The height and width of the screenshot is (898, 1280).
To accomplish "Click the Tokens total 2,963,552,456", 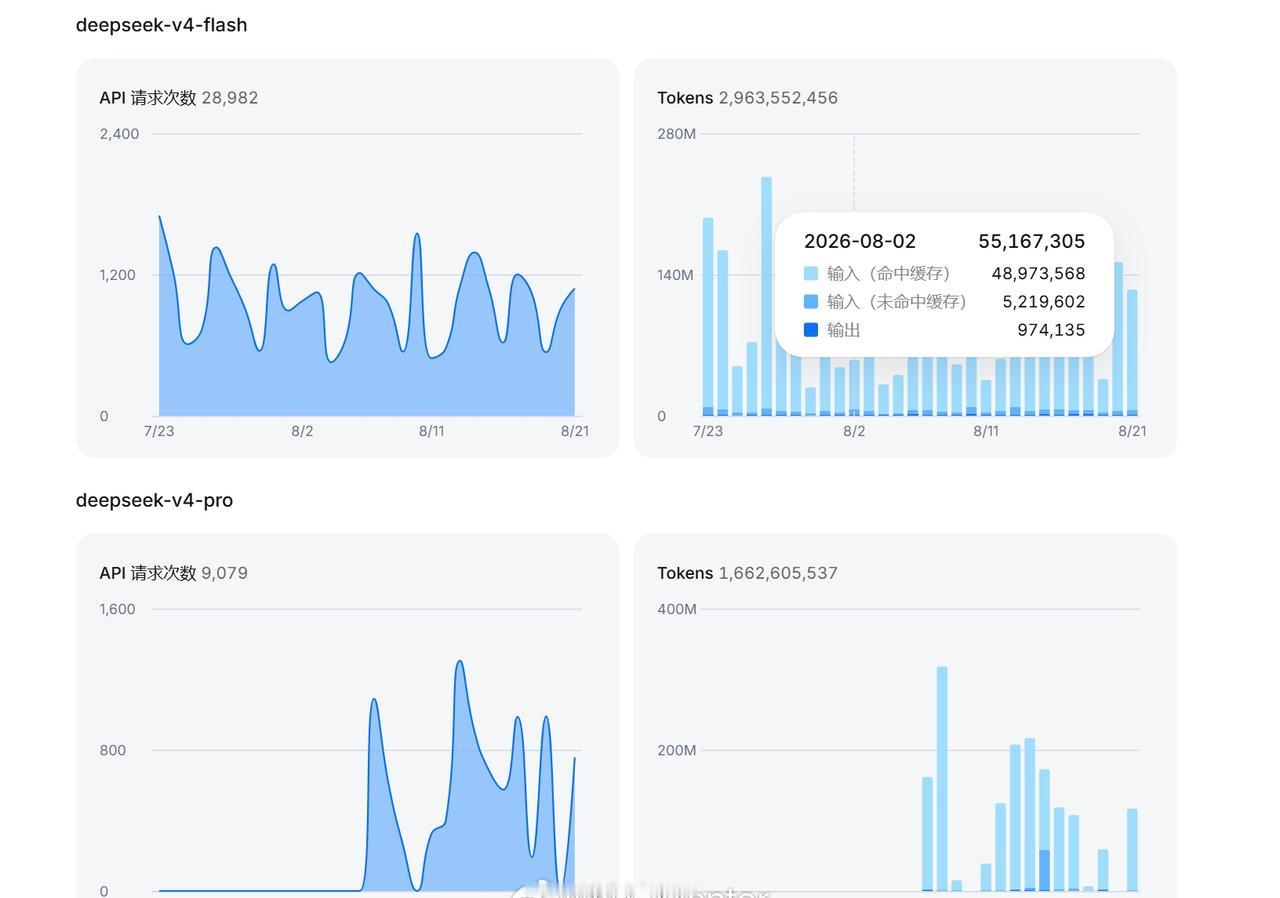I will click(778, 98).
